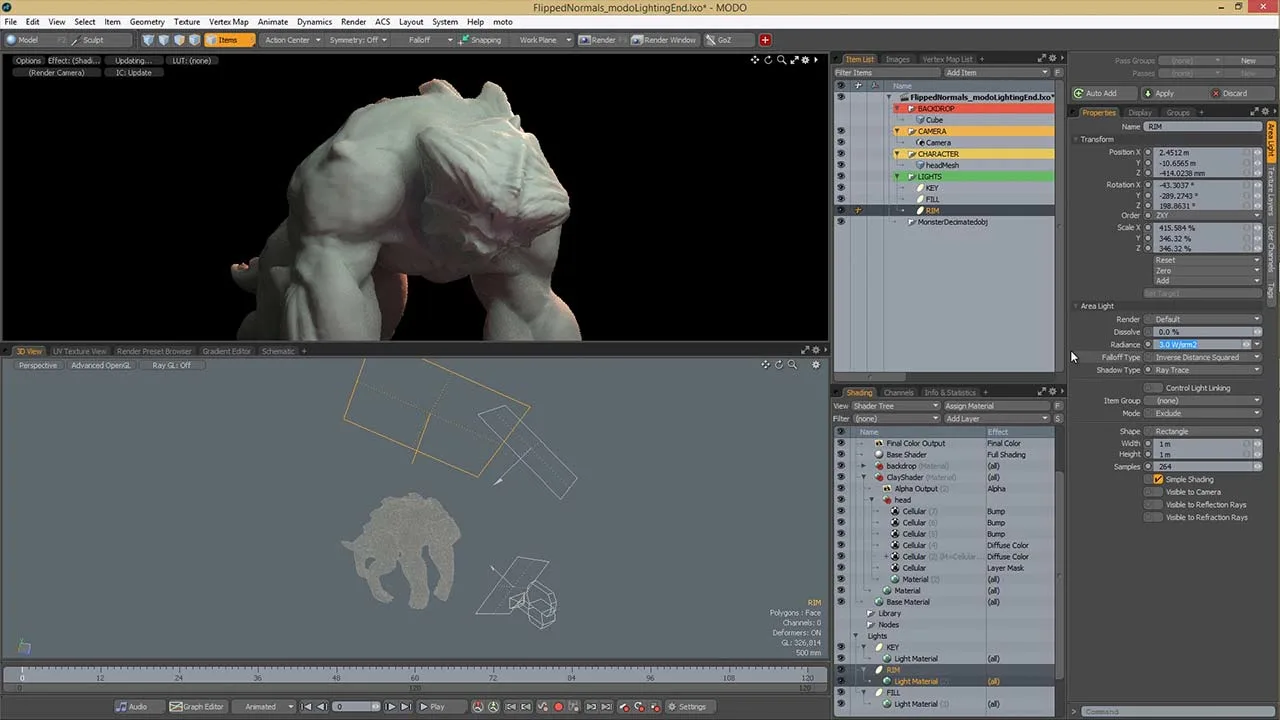
Task: Enable Visible to Camera checkbox
Action: pos(1158,492)
